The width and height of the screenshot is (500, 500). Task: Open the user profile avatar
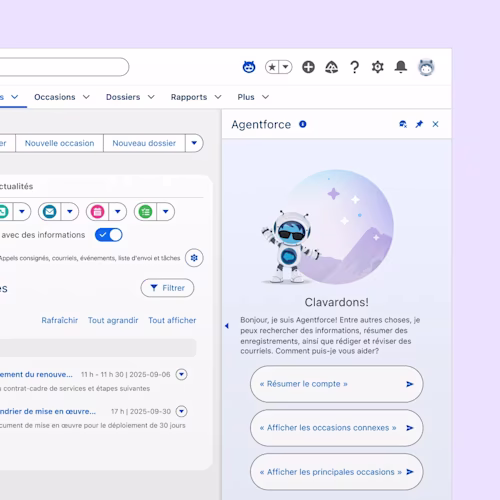point(426,68)
